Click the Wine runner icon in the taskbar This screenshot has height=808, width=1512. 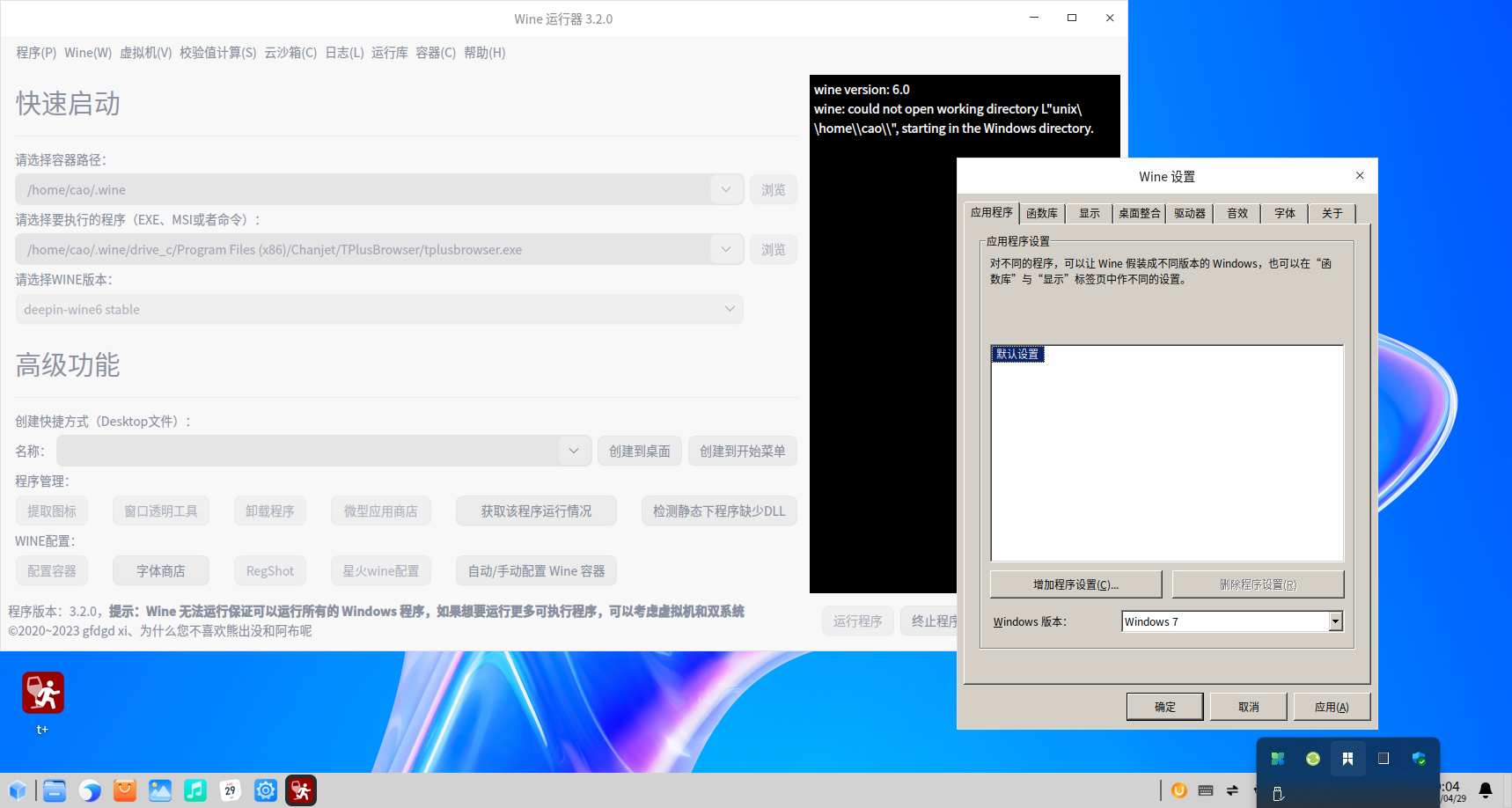tap(301, 790)
